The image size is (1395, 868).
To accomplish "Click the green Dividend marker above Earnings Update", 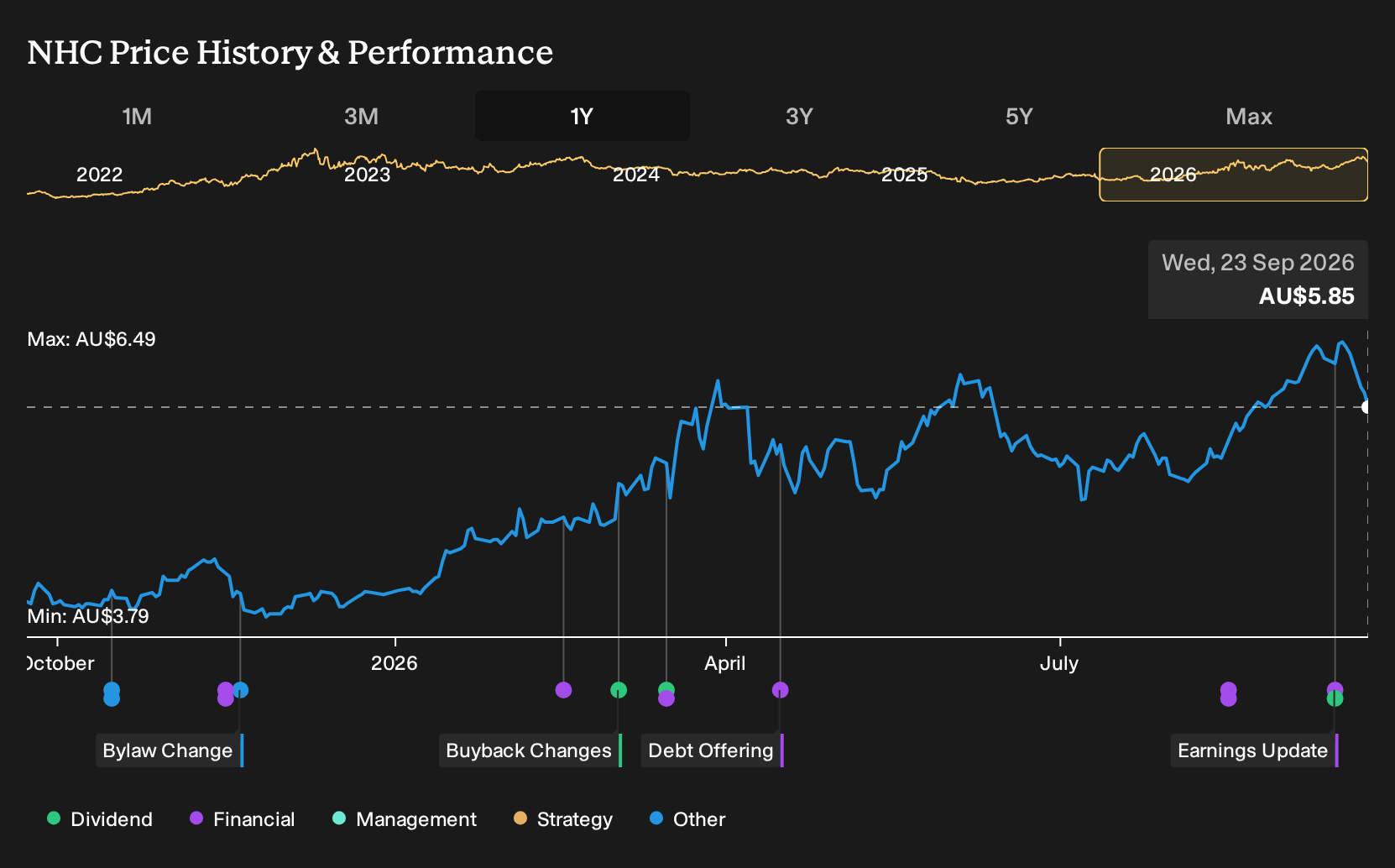I will [1335, 698].
